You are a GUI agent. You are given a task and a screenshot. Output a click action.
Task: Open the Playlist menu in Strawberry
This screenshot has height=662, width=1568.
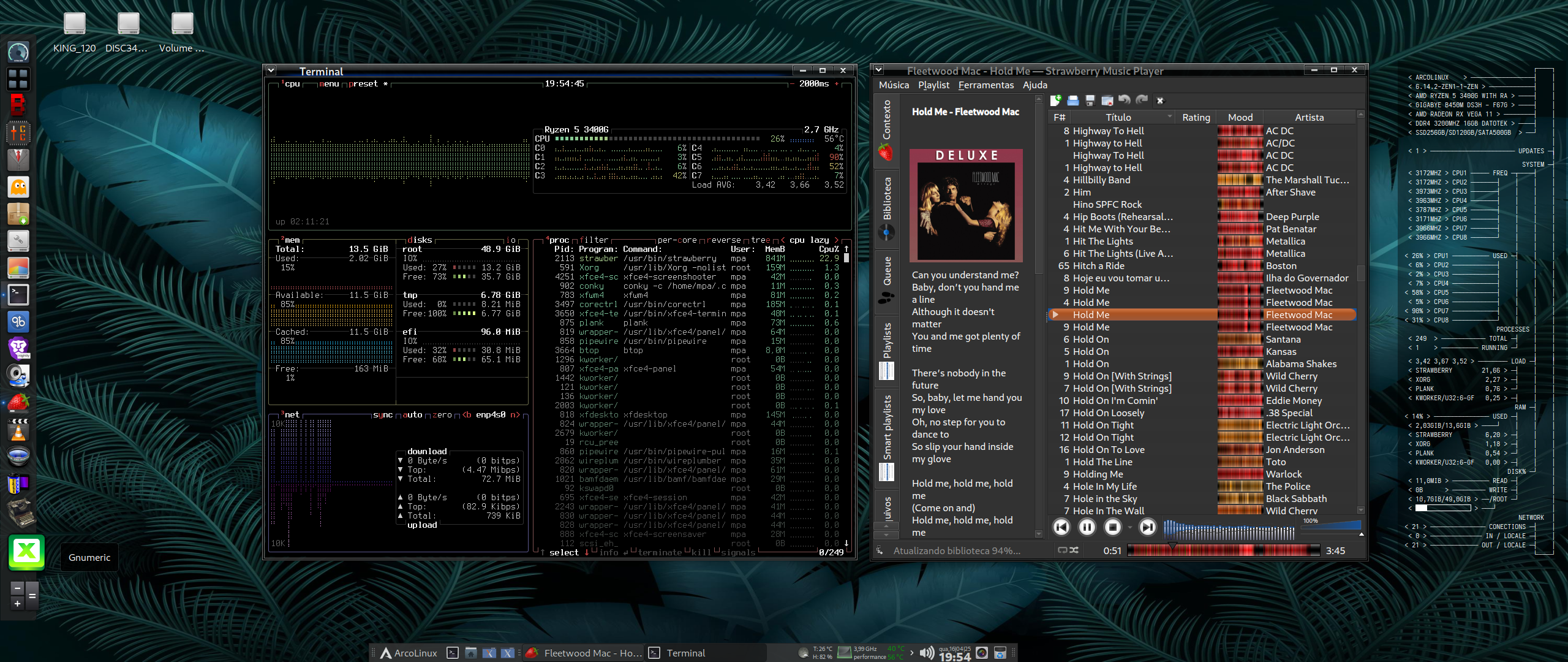pos(933,85)
